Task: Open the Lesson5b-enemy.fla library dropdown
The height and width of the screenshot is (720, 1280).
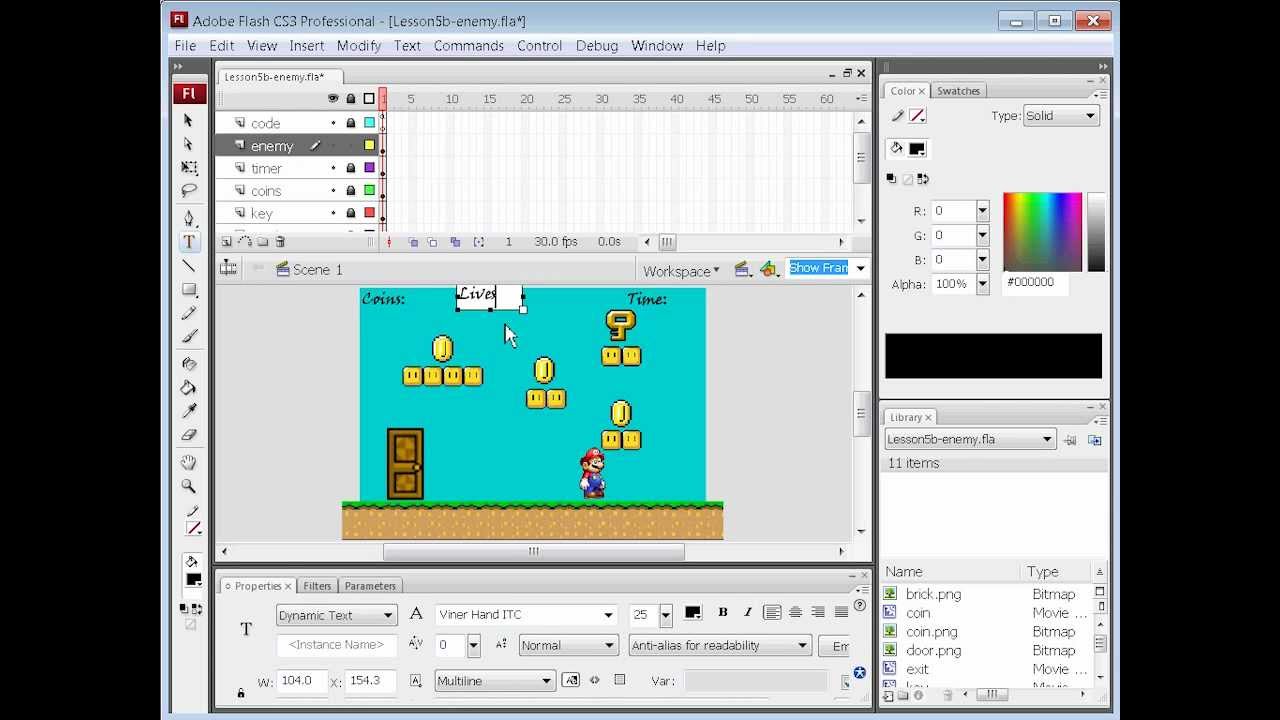Action: pos(970,439)
